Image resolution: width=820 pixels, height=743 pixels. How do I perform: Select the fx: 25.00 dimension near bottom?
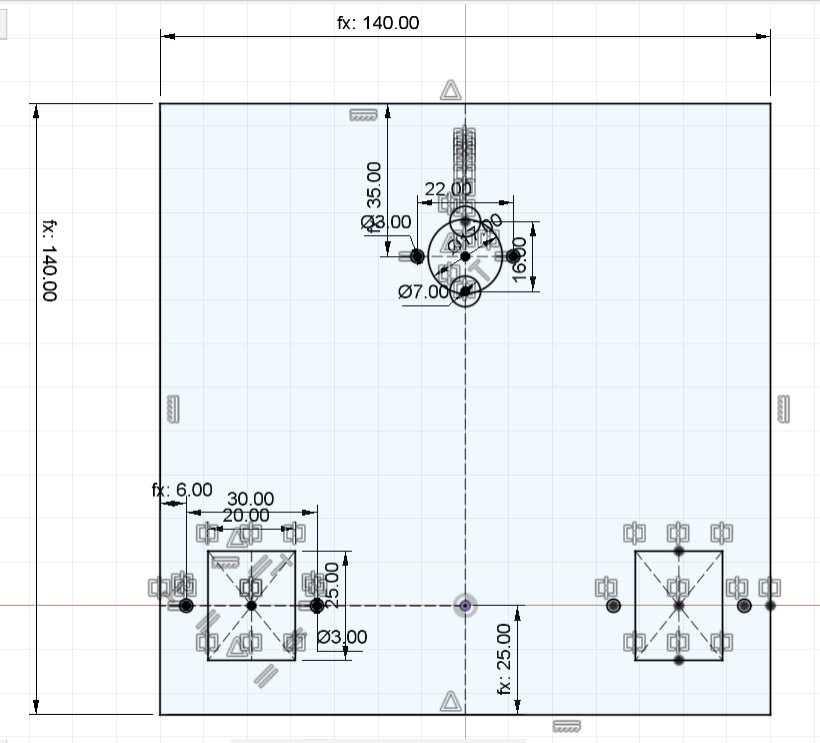(x=504, y=658)
